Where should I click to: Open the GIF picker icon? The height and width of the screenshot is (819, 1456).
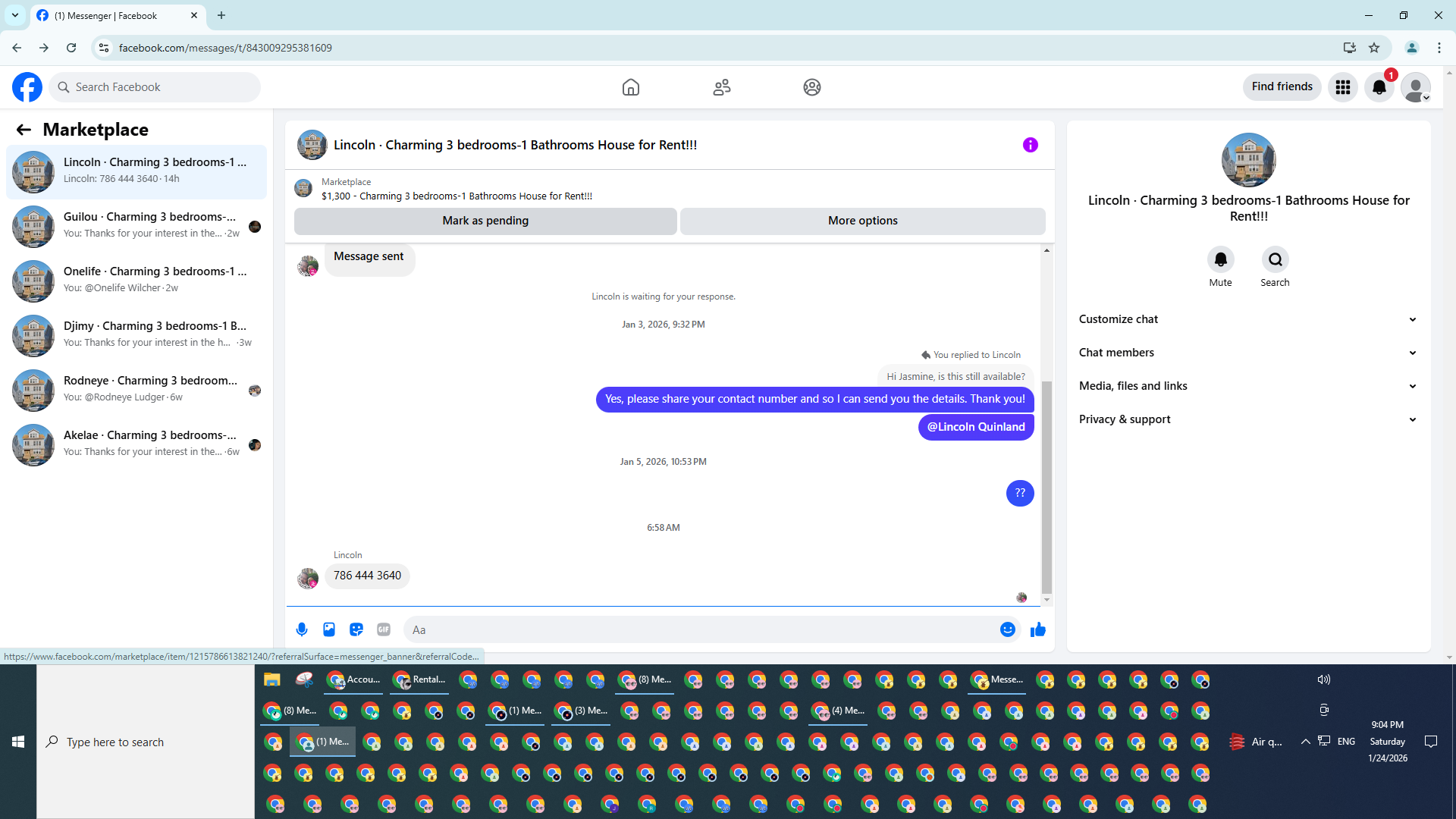[x=384, y=629]
